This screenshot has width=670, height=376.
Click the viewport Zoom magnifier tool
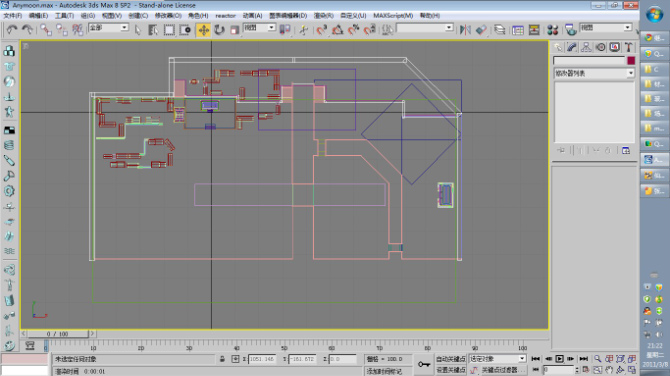(x=597, y=359)
